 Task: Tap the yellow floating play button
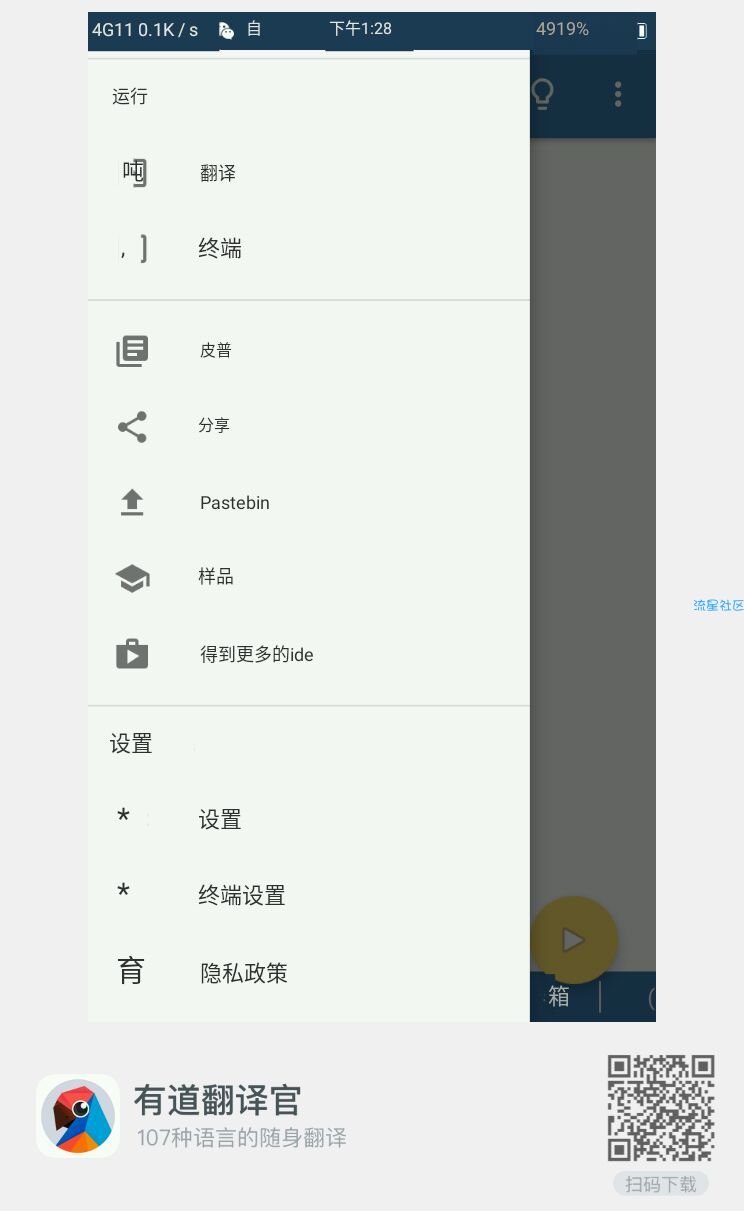click(573, 940)
